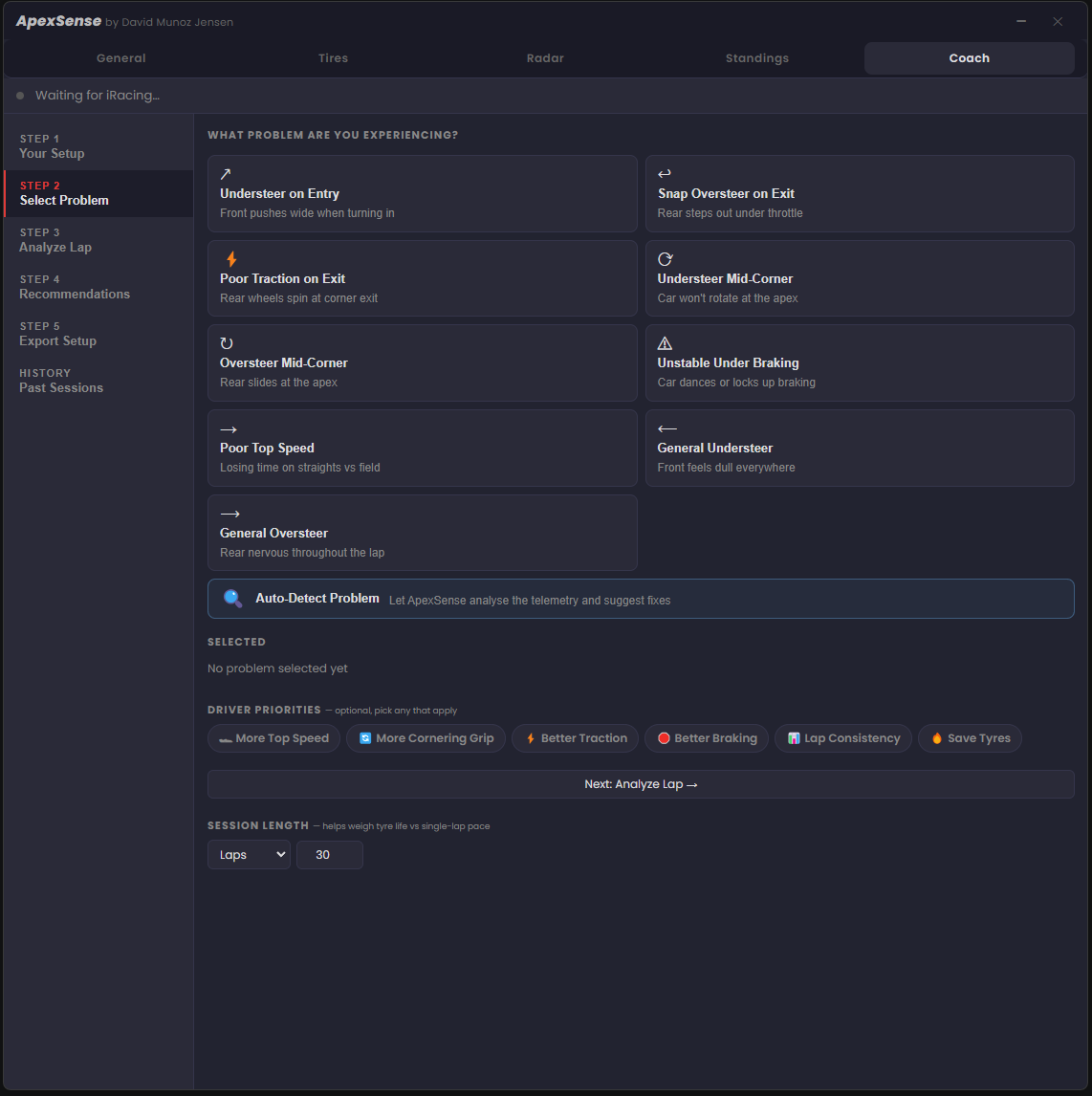Click the grip icon on More Cornering Grip
The height and width of the screenshot is (1096, 1092).
click(364, 737)
